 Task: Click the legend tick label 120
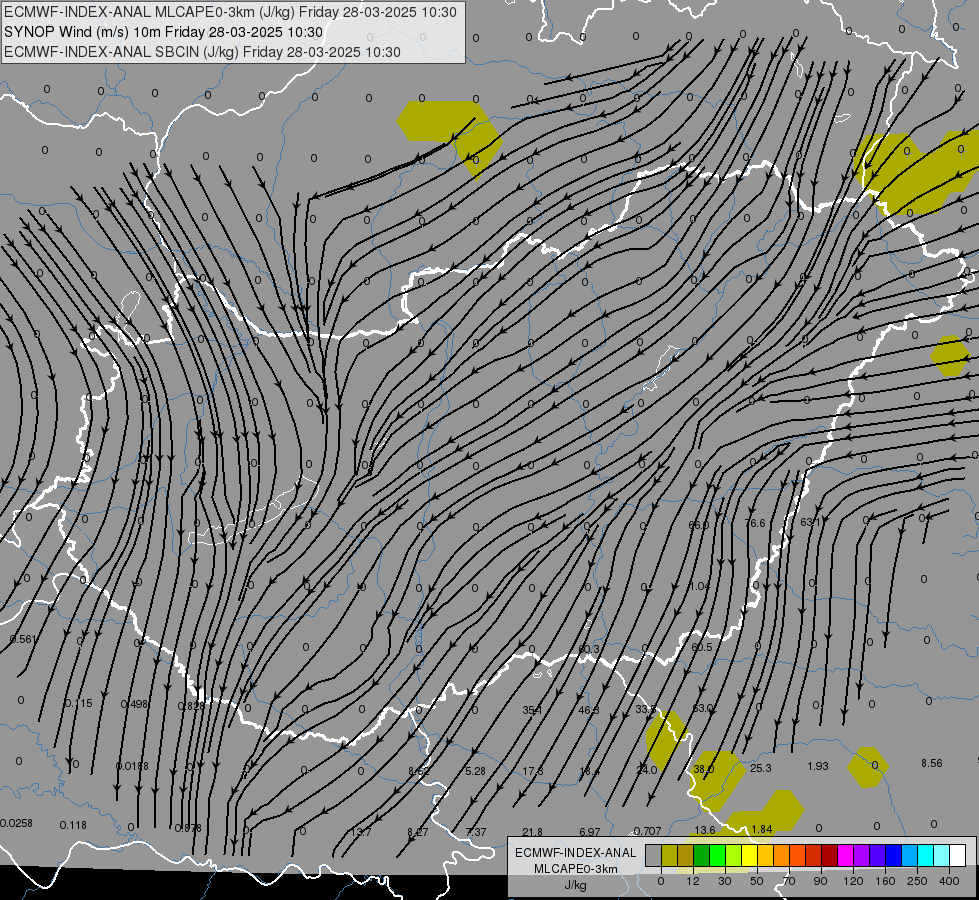[853, 881]
